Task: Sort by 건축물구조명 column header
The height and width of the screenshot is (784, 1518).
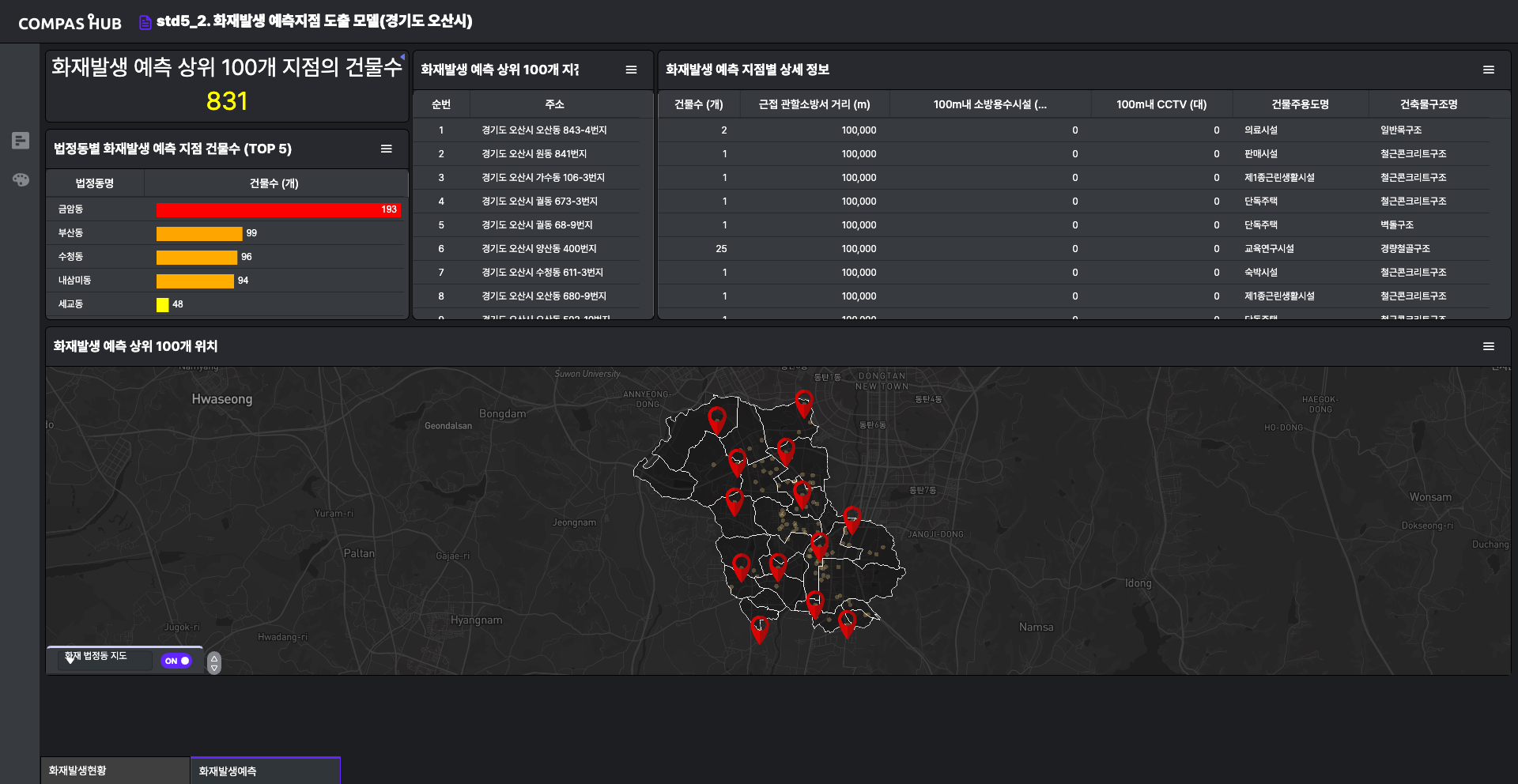Action: click(1429, 104)
